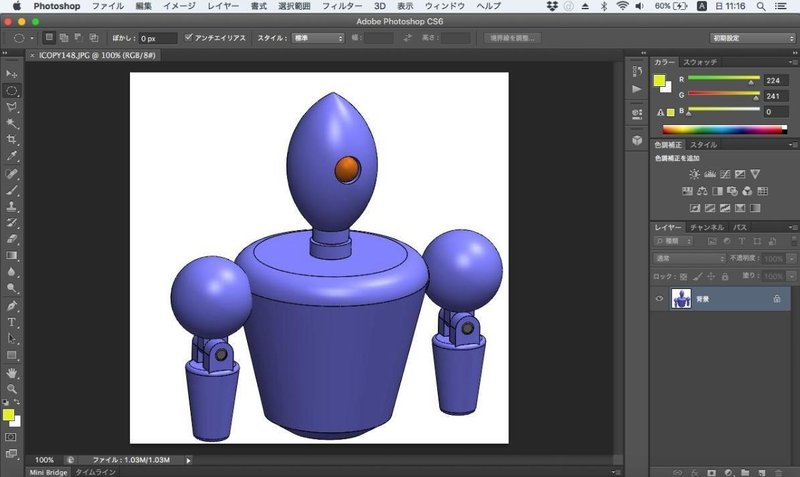Select the Rectangle shape tool
This screenshot has height=477, width=800.
12,355
